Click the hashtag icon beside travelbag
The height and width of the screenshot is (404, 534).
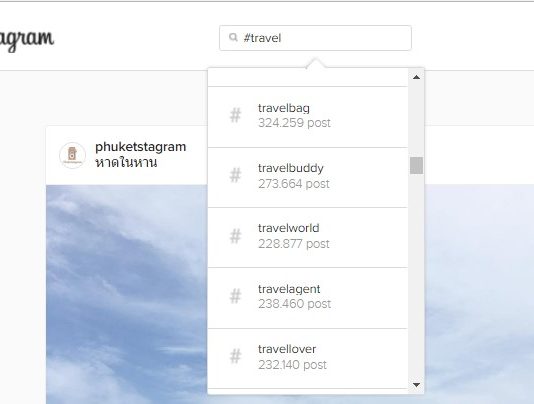(235, 115)
